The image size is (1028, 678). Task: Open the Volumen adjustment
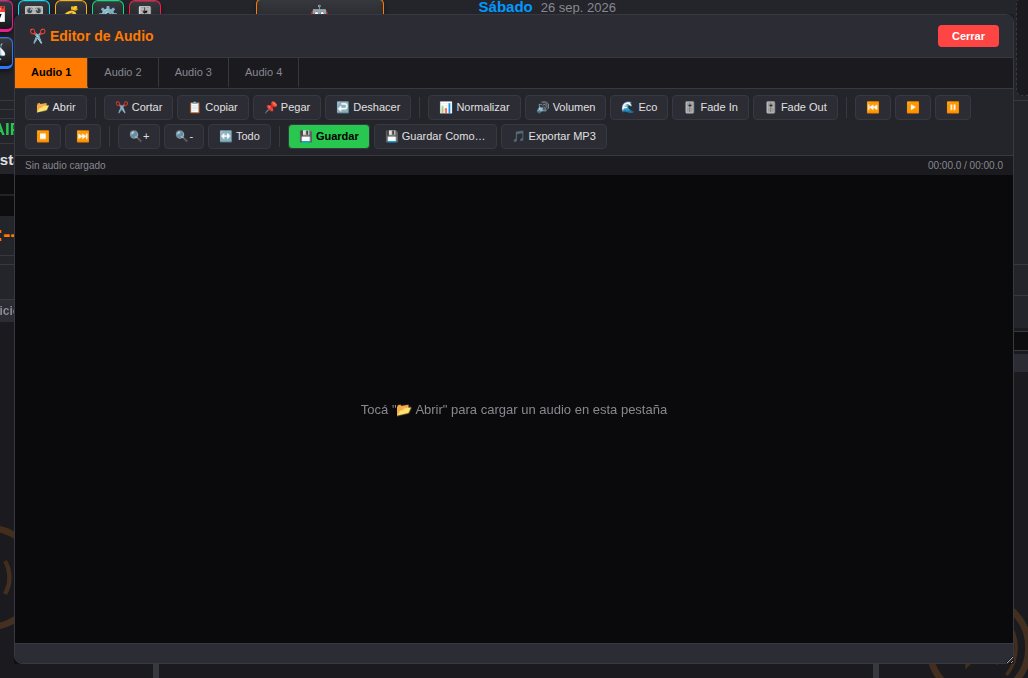coord(565,108)
